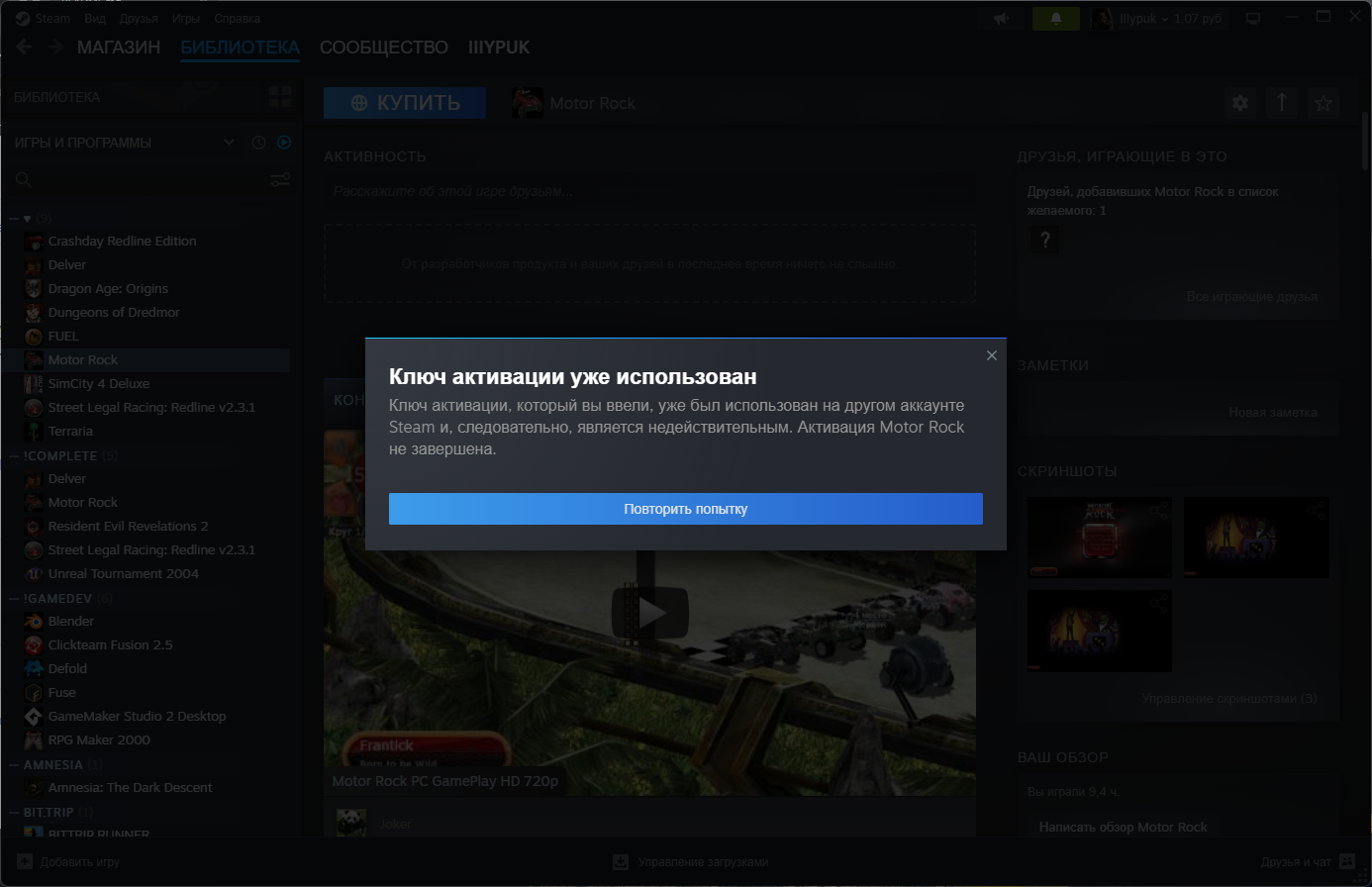Close the activation key error dialog
1372x887 pixels.
pos(991,355)
